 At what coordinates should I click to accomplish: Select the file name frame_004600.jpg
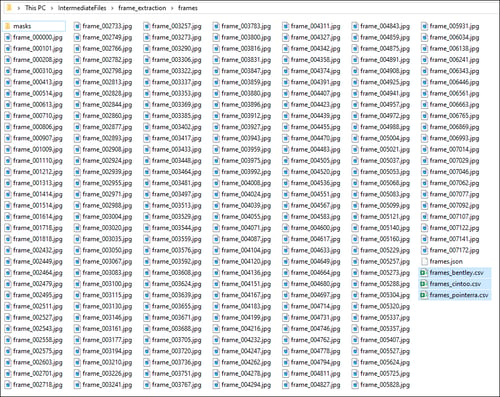tap(315, 228)
